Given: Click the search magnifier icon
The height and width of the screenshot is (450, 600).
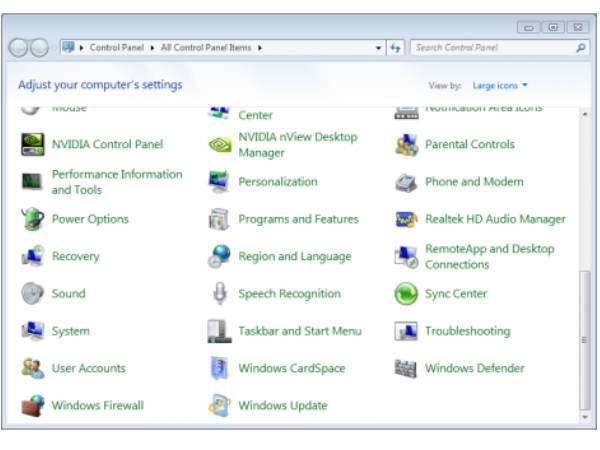Looking at the screenshot, I should point(580,48).
